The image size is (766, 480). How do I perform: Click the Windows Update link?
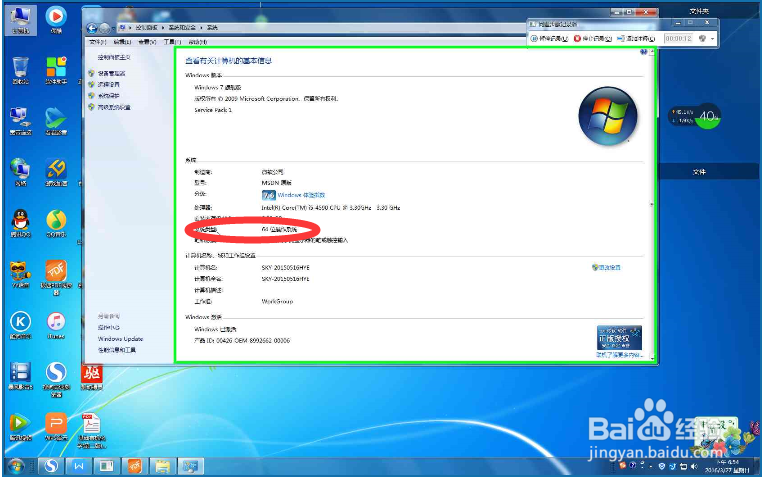pyautogui.click(x=120, y=338)
